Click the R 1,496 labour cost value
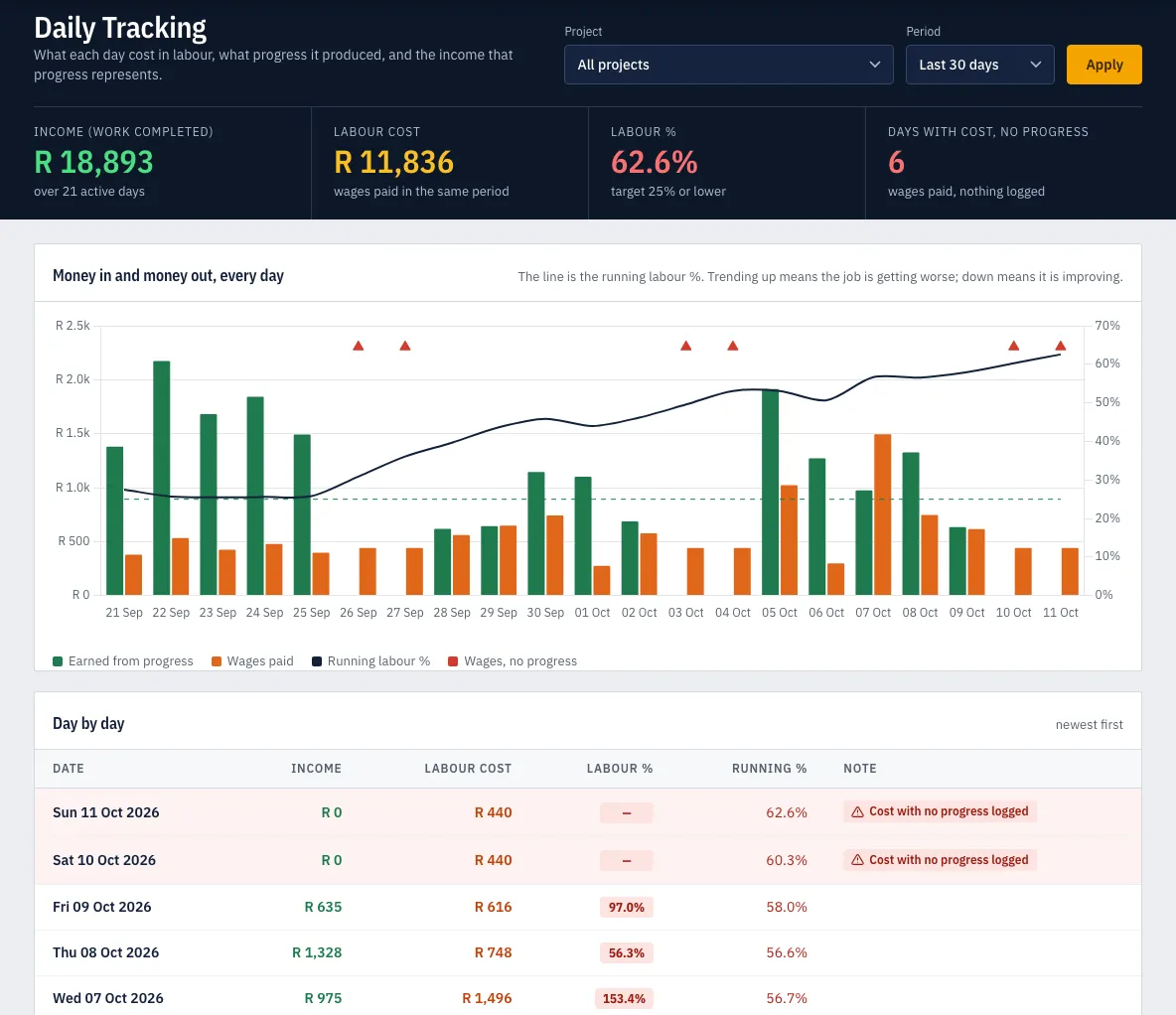 (487, 998)
